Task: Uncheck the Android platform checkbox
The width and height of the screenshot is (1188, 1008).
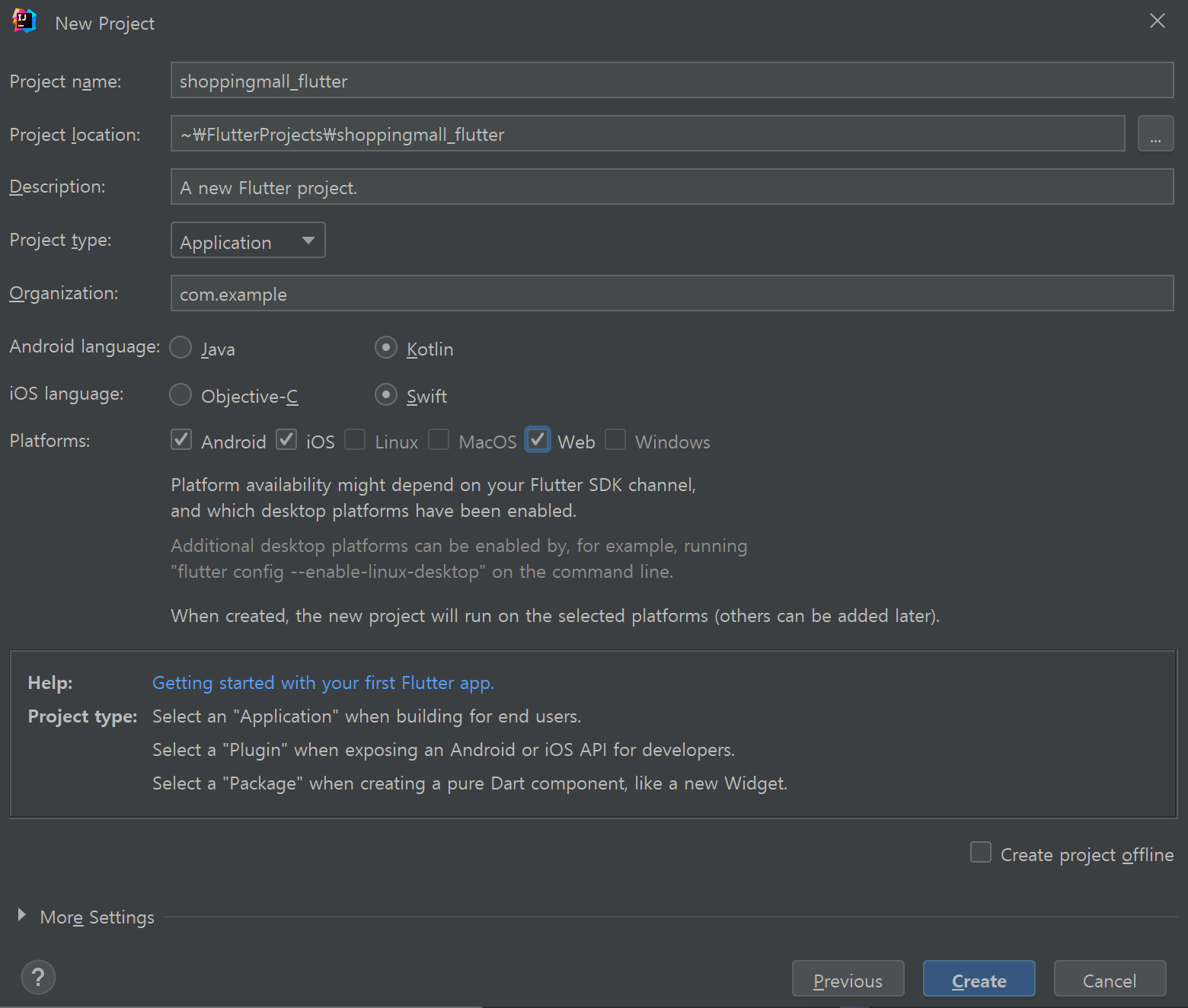Action: coord(181,440)
